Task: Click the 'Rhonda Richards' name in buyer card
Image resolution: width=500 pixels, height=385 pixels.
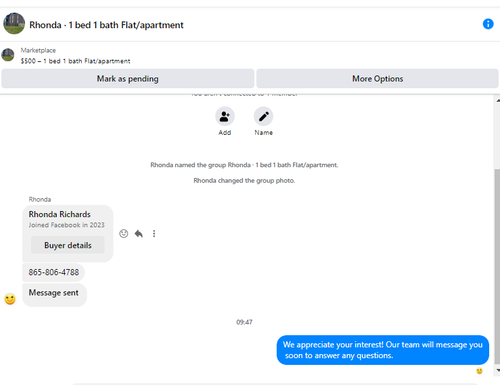Action: pos(60,214)
